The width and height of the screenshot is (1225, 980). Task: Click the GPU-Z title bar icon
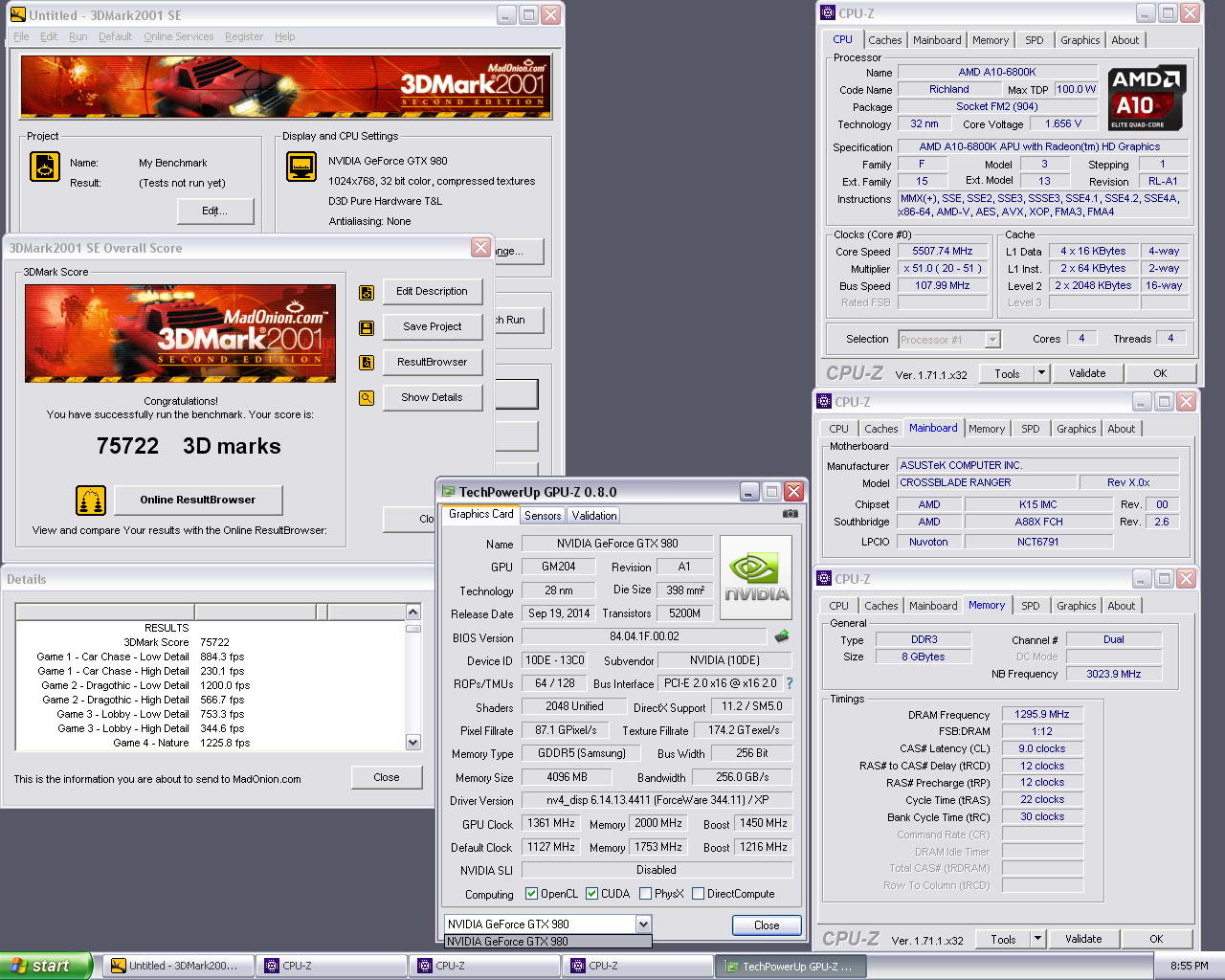pyautogui.click(x=448, y=492)
